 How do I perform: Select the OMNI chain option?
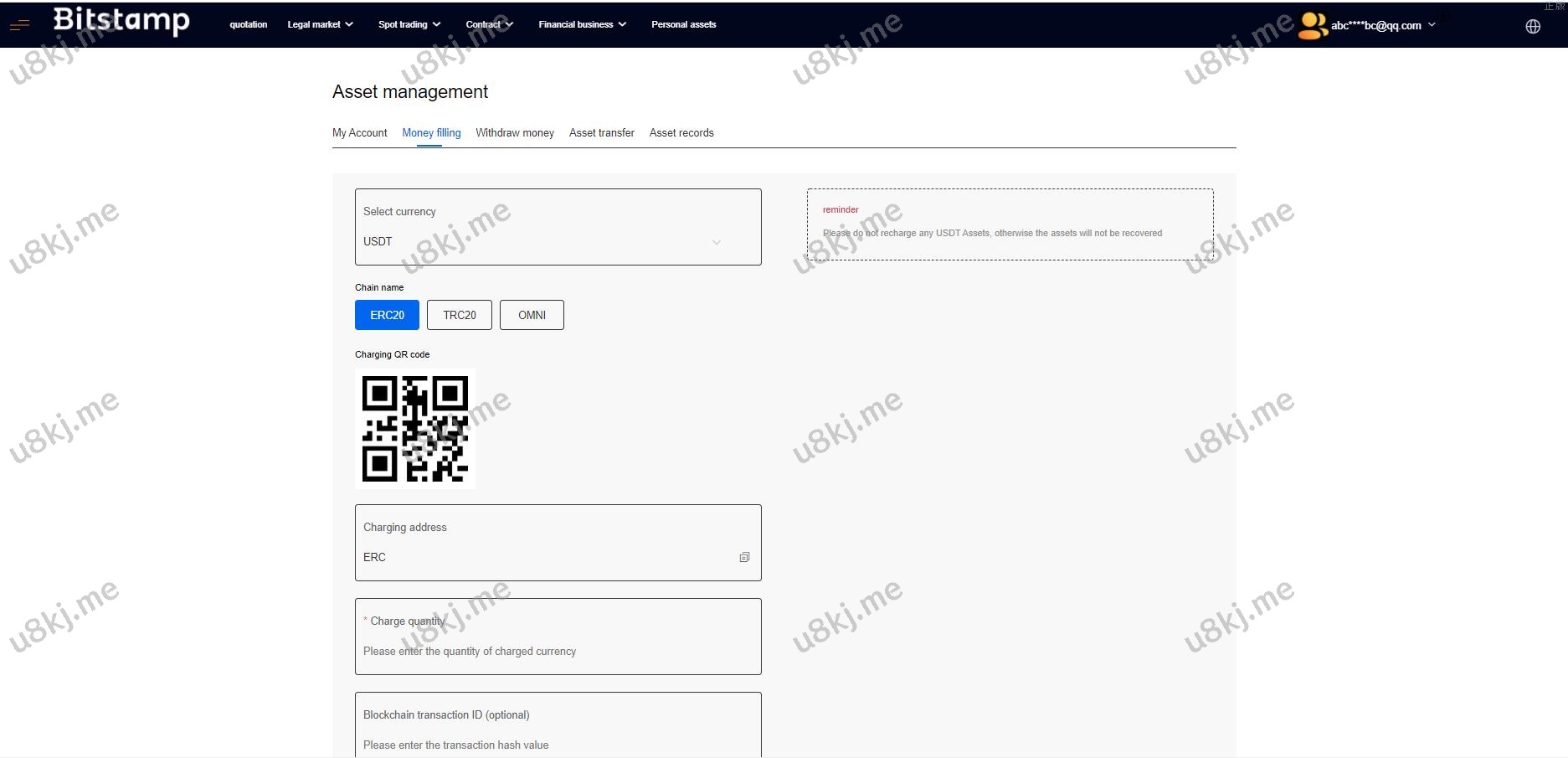pos(532,315)
